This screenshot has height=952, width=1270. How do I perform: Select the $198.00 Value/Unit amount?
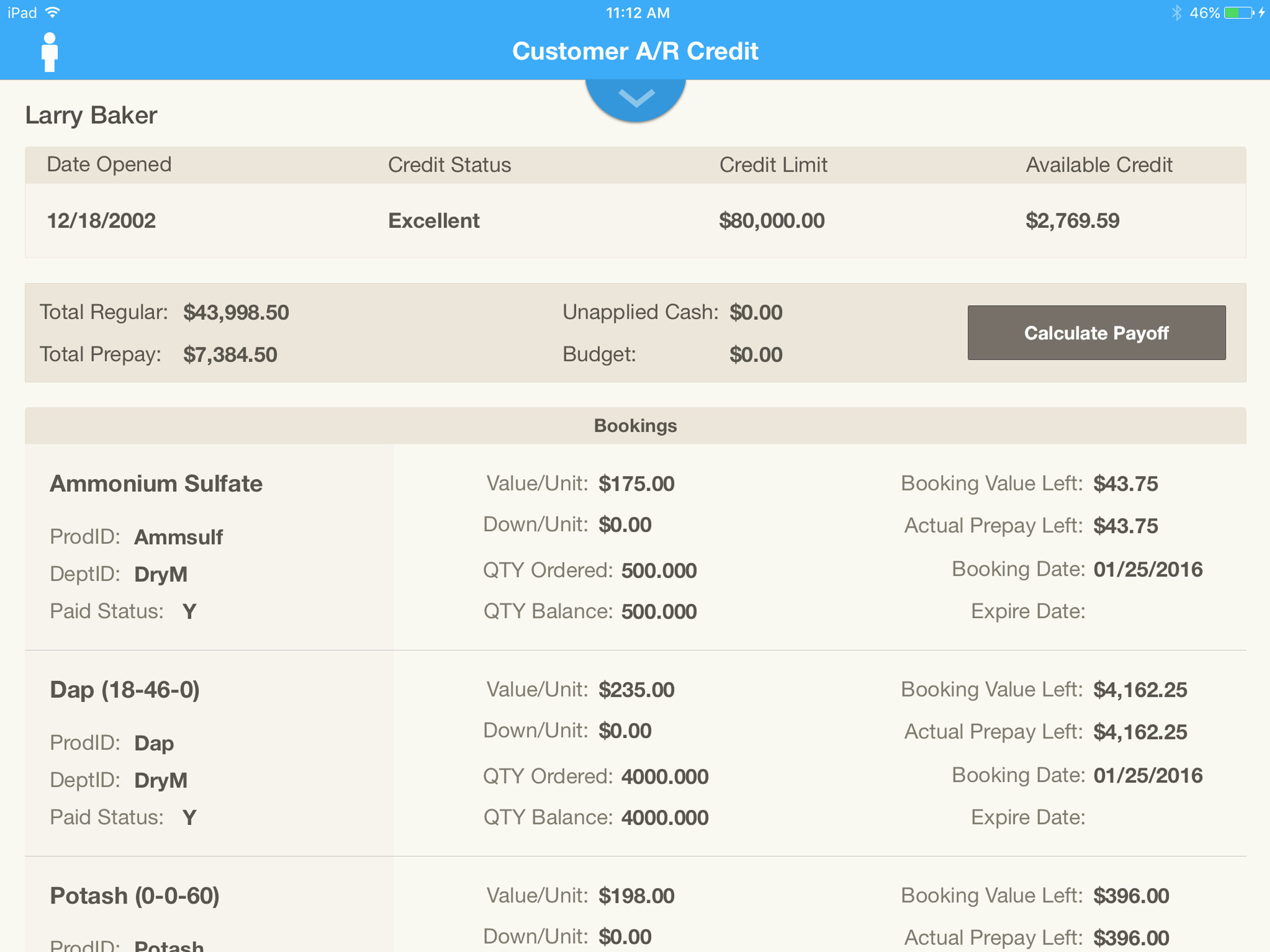click(x=636, y=896)
